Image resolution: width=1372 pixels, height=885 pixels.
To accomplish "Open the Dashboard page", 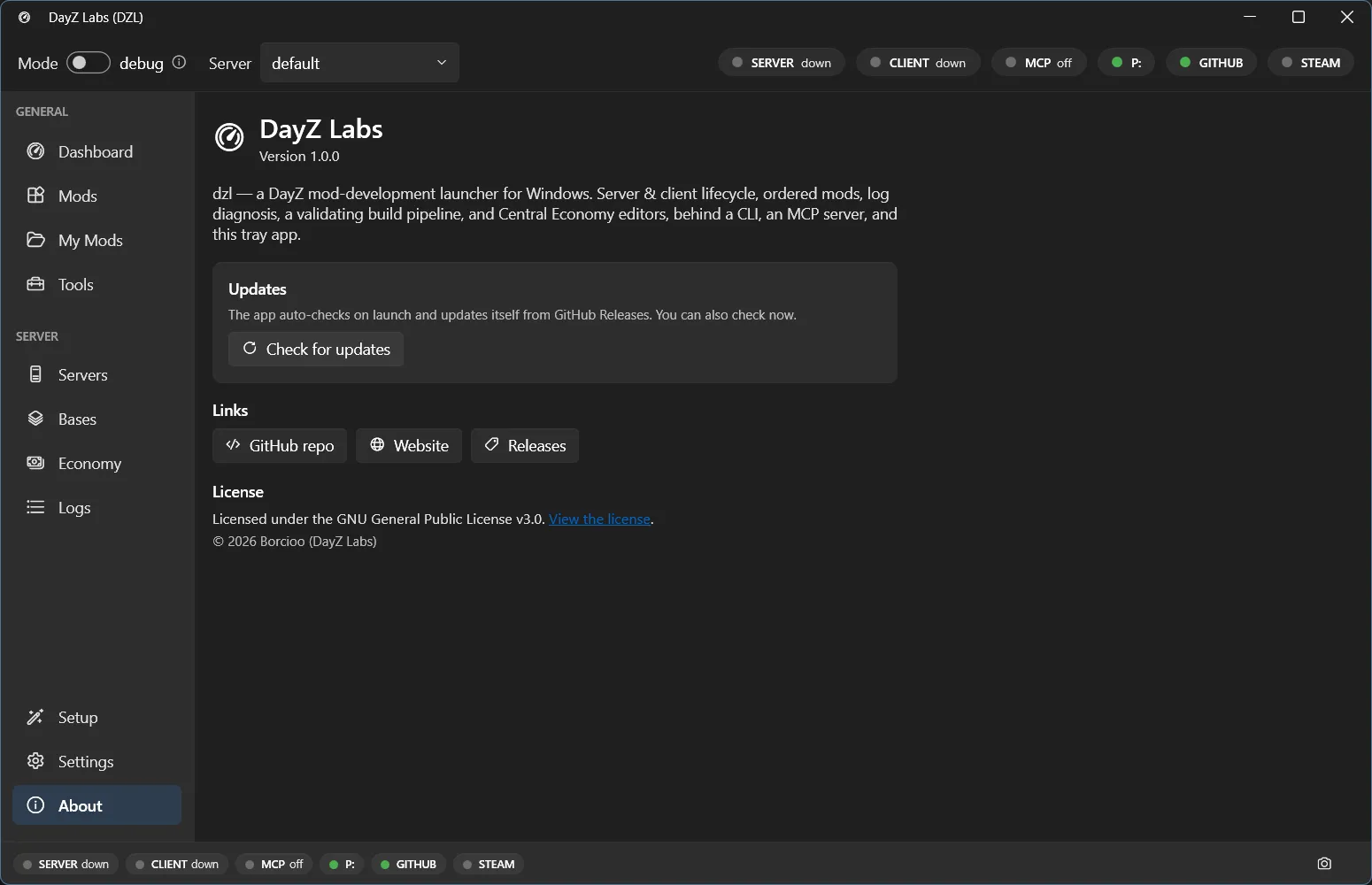I will click(97, 151).
